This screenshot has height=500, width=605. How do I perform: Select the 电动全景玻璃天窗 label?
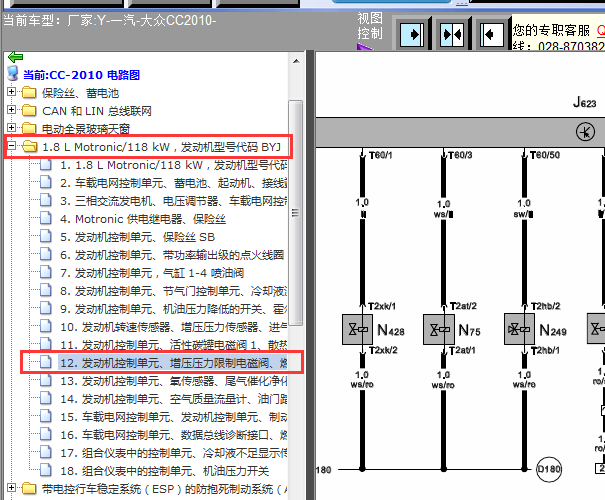86,129
